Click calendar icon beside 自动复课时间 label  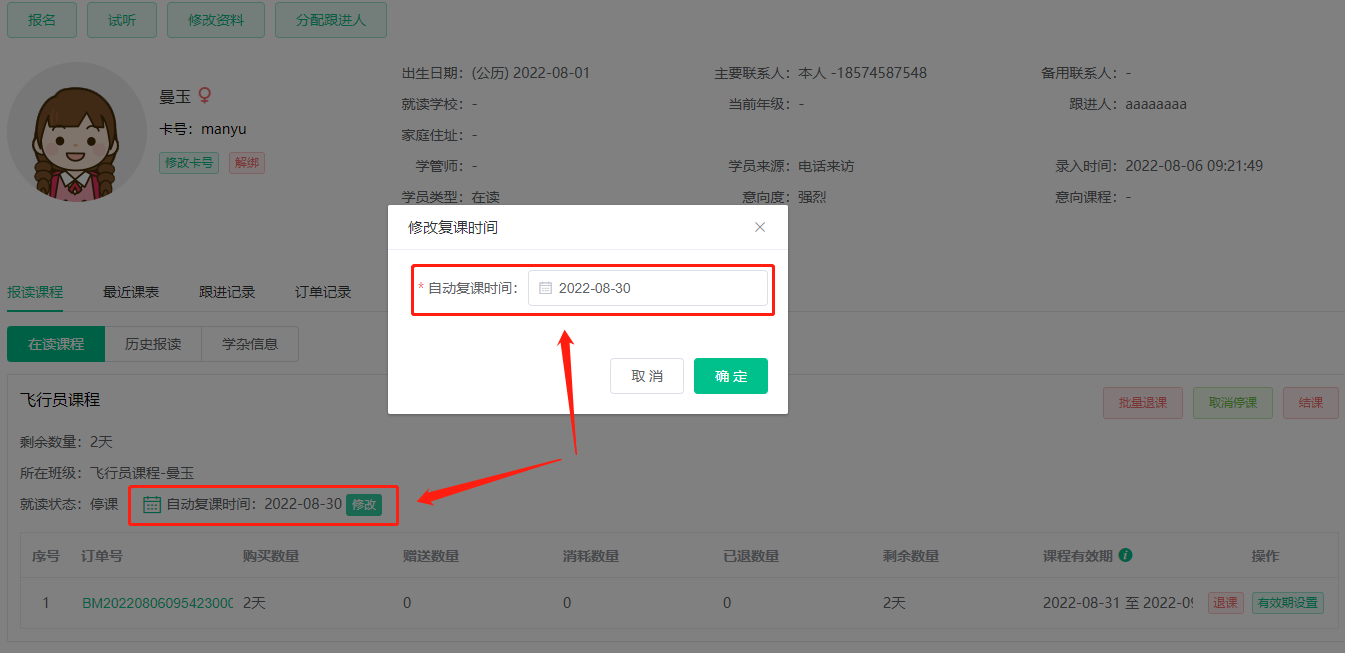tap(152, 505)
